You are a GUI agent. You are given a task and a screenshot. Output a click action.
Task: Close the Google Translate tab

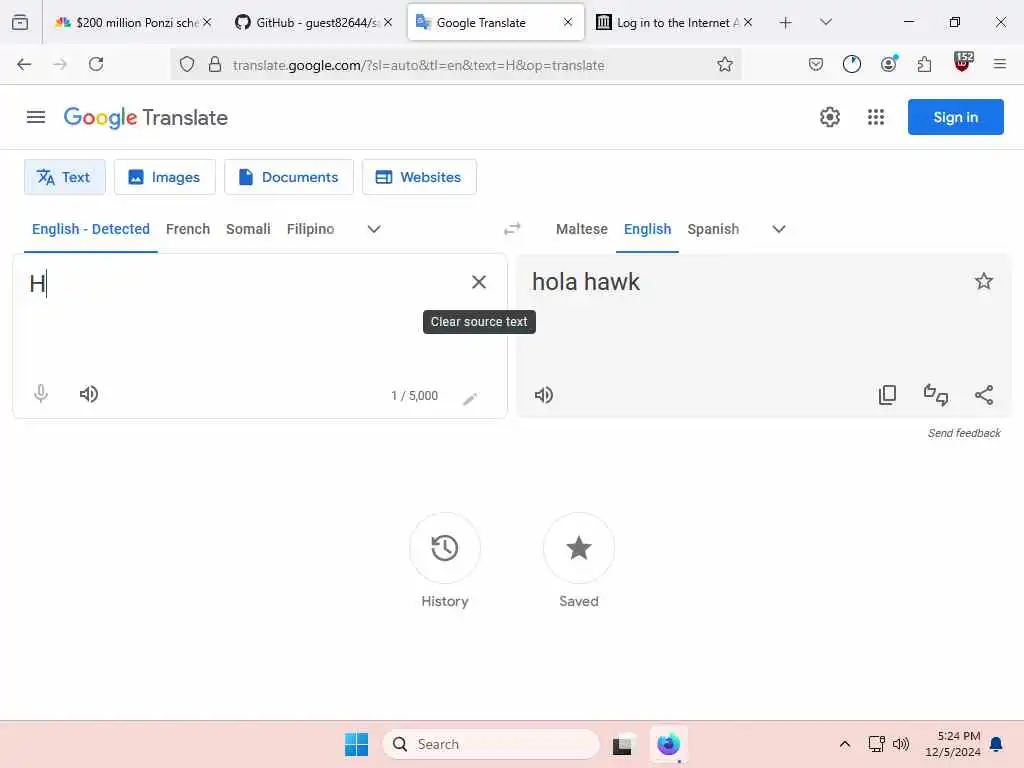(568, 22)
